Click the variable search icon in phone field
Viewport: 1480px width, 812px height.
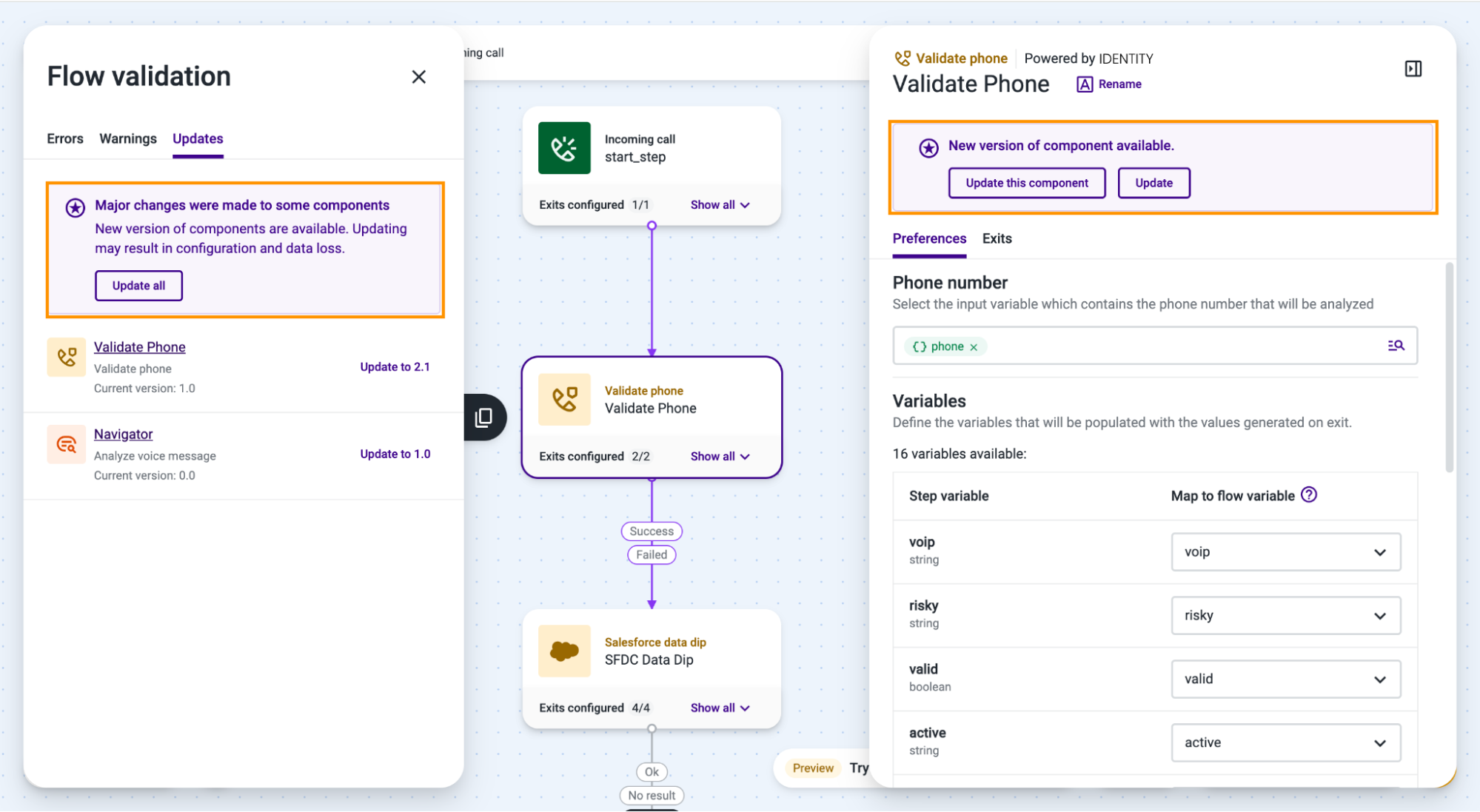point(1396,346)
